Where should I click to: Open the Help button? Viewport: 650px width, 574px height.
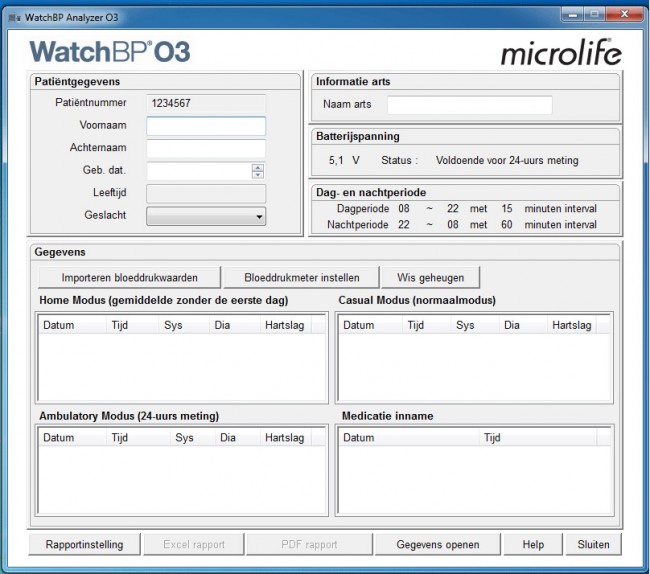coord(533,545)
